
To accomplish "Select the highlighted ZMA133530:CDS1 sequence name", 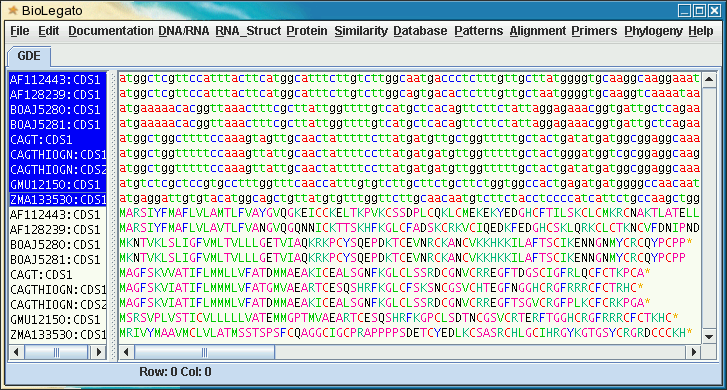I will pyautogui.click(x=58, y=199).
